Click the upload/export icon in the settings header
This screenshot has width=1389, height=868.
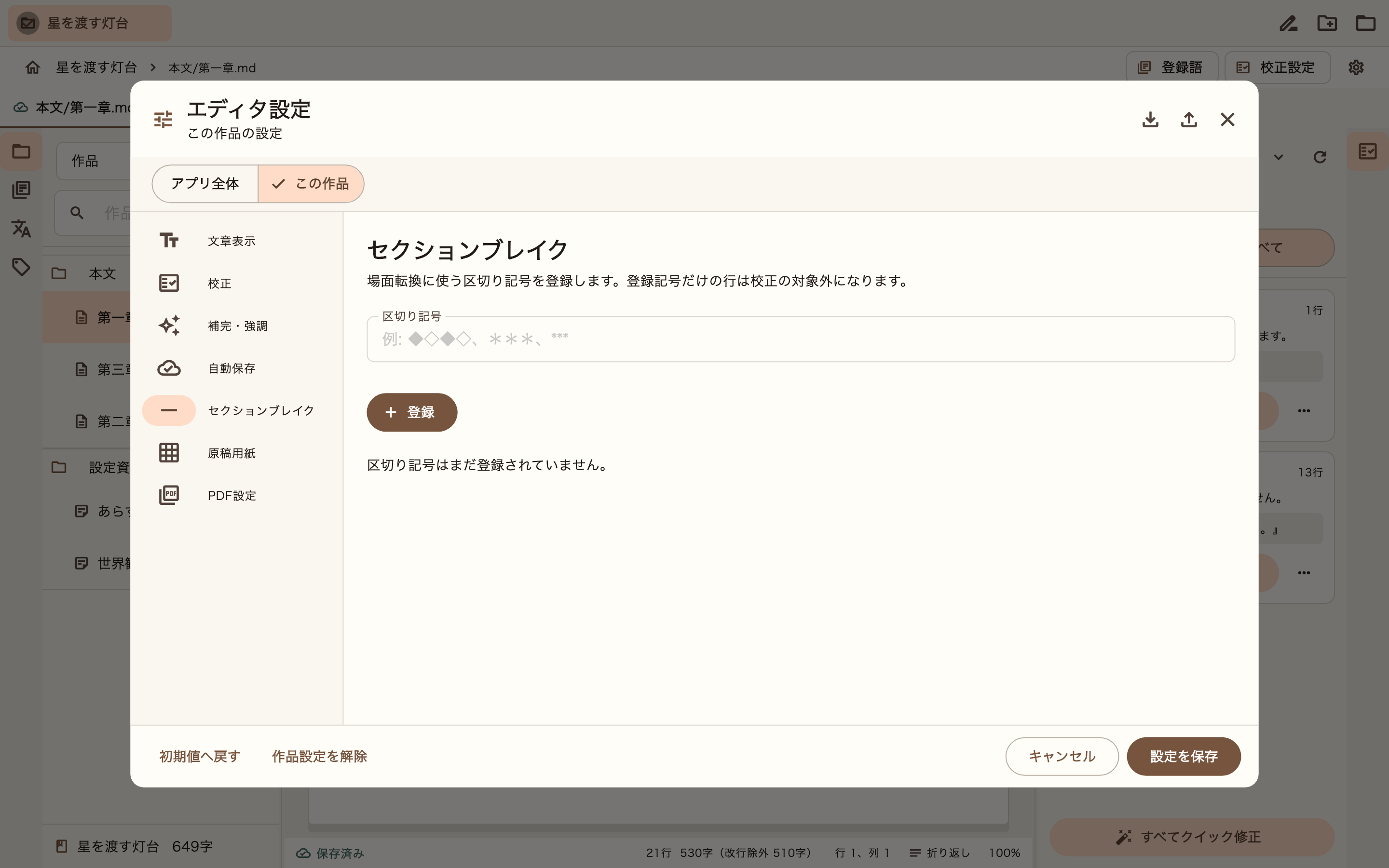click(x=1189, y=120)
